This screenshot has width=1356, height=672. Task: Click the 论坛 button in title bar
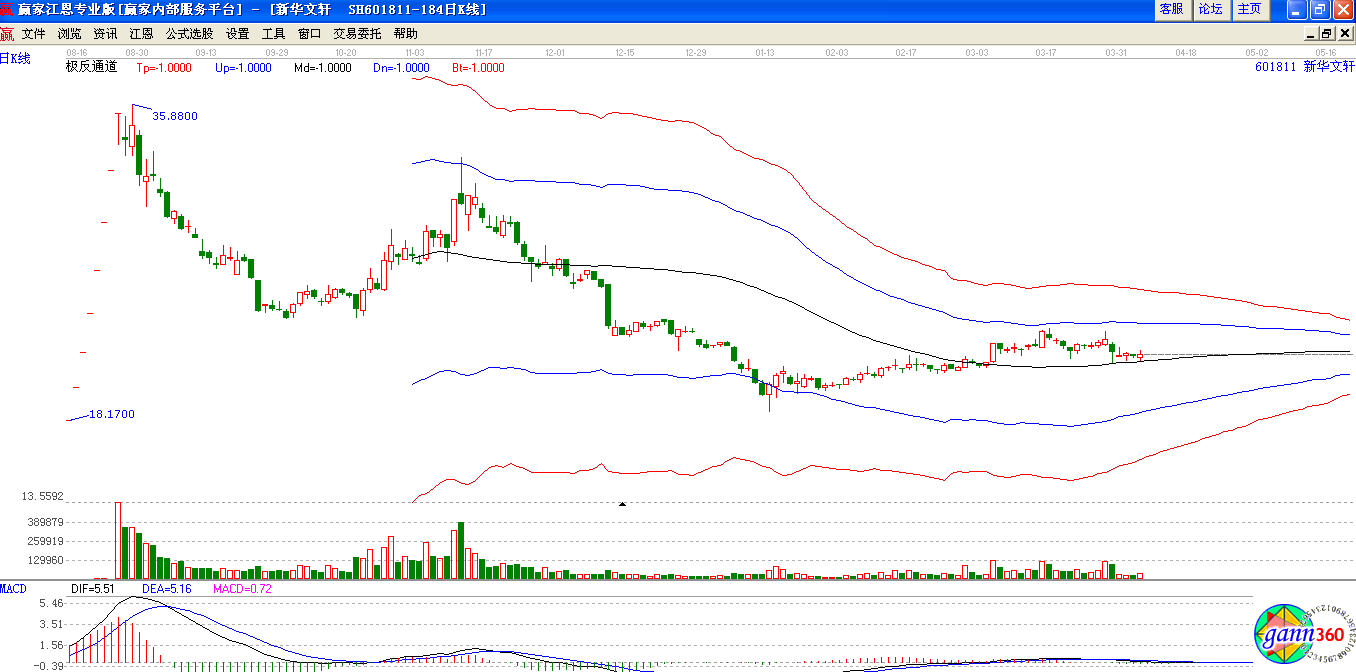[x=1210, y=9]
